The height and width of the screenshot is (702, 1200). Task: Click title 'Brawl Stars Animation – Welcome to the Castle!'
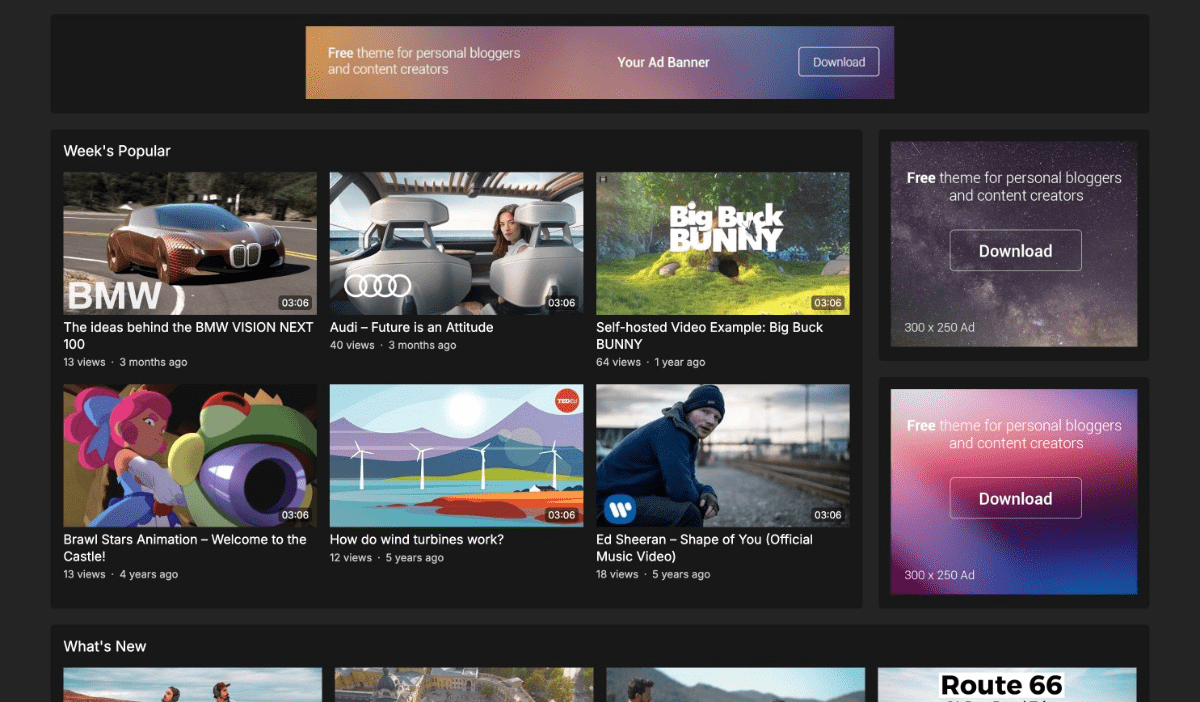pos(185,547)
